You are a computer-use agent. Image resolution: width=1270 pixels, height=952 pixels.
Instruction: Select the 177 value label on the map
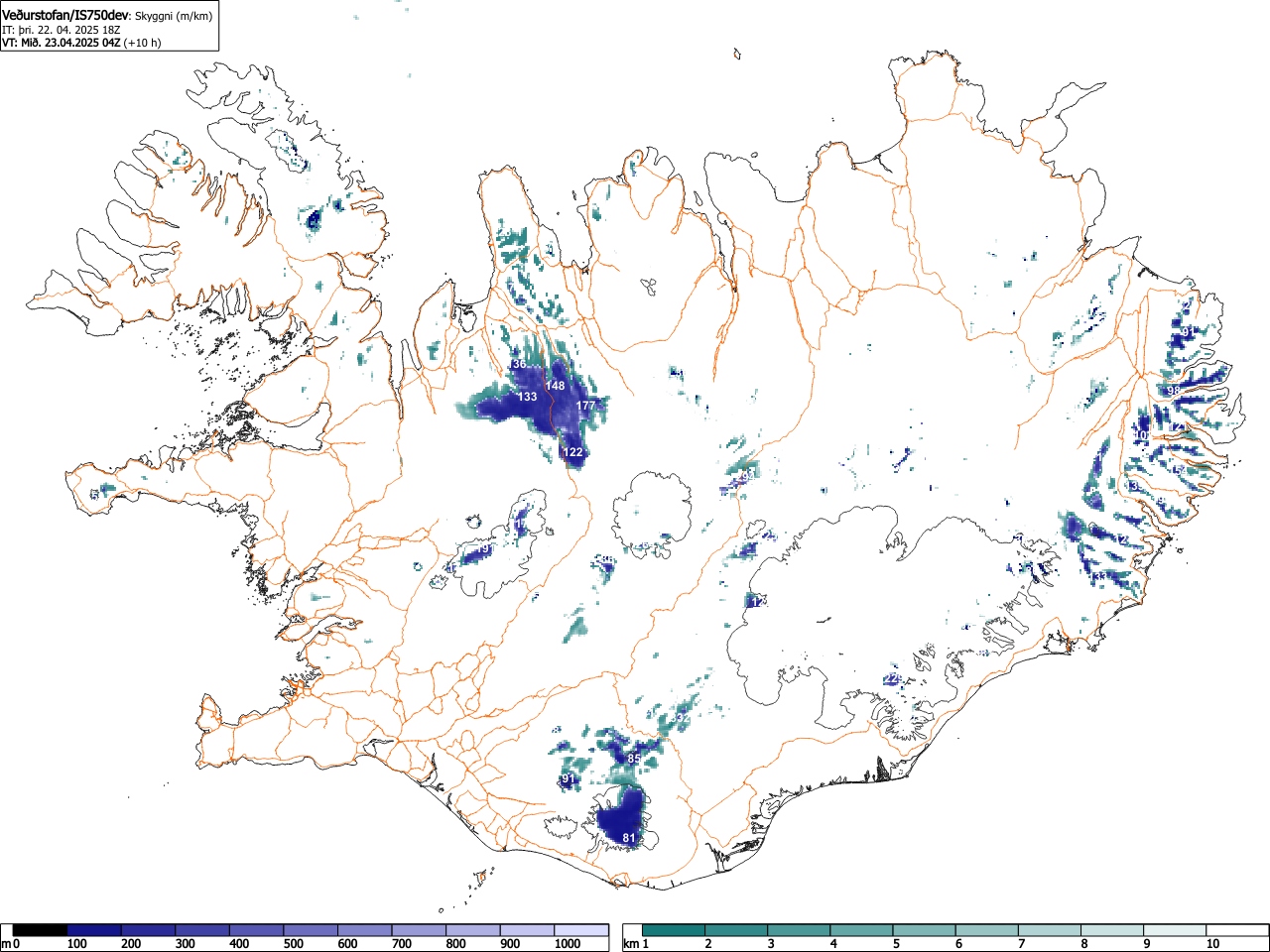coord(585,406)
